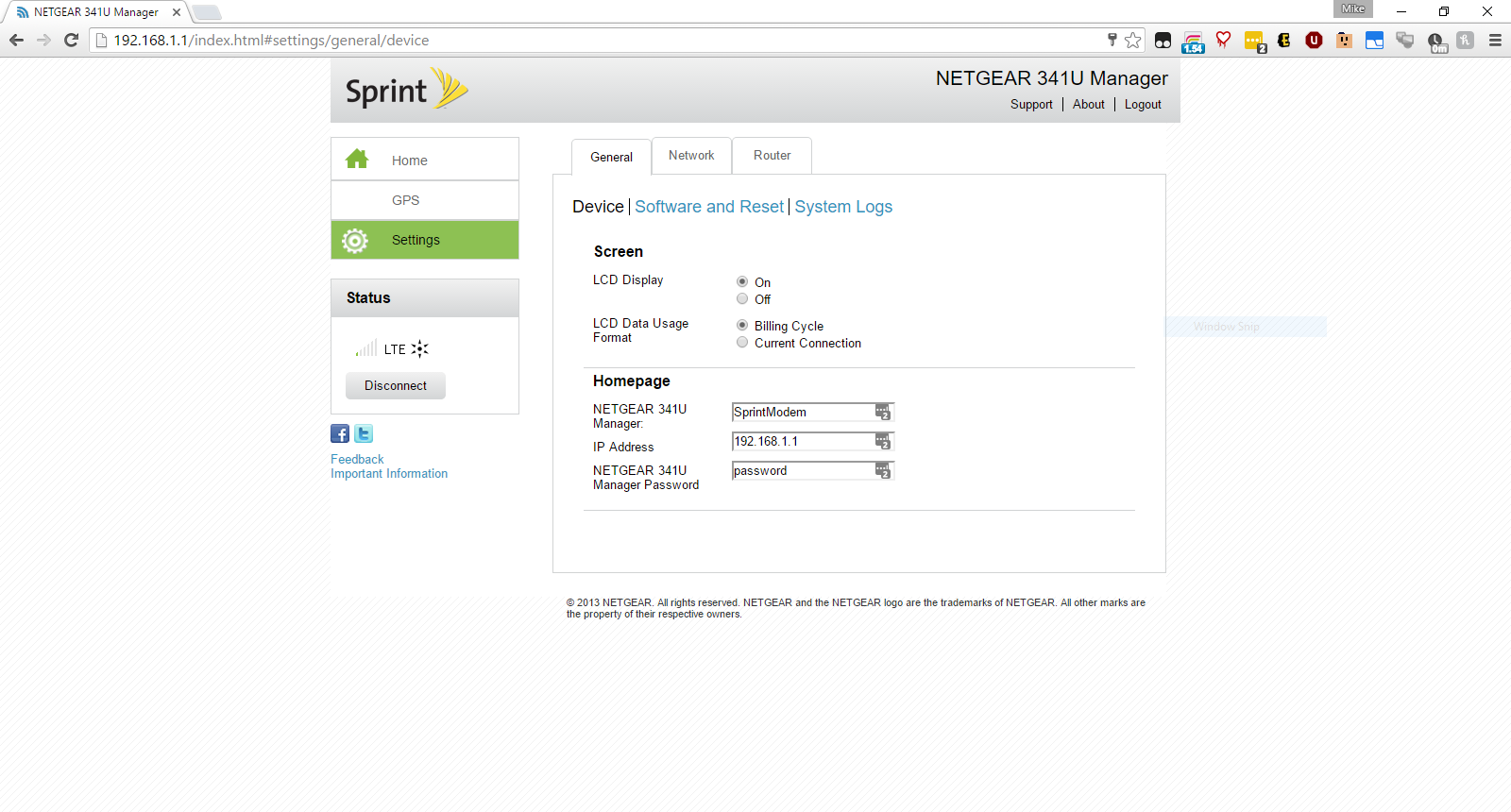The height and width of the screenshot is (812, 1511).
Task: Select Current Connection data usage format
Action: 742,342
